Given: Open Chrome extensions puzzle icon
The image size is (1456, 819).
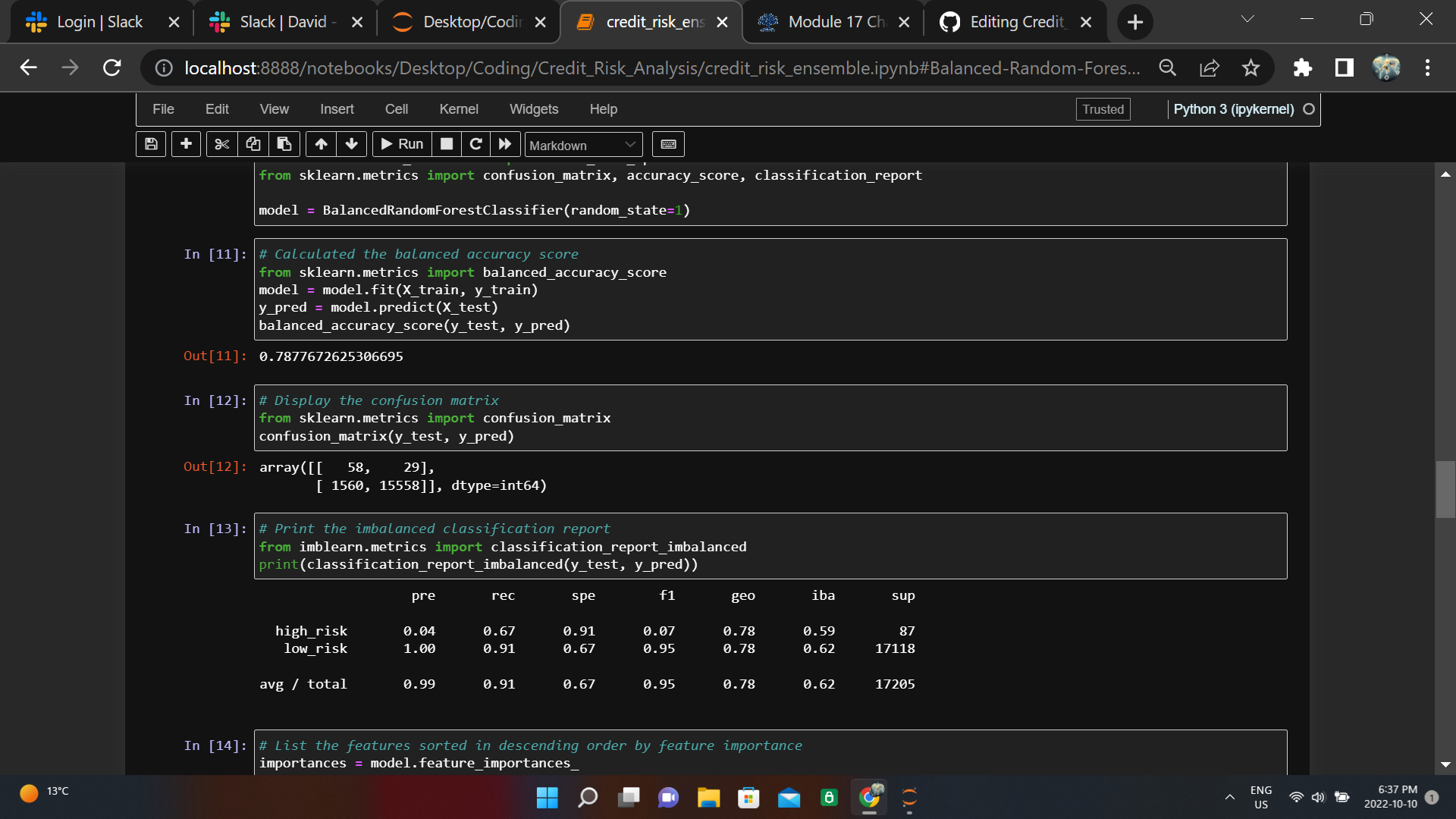Looking at the screenshot, I should [1304, 67].
